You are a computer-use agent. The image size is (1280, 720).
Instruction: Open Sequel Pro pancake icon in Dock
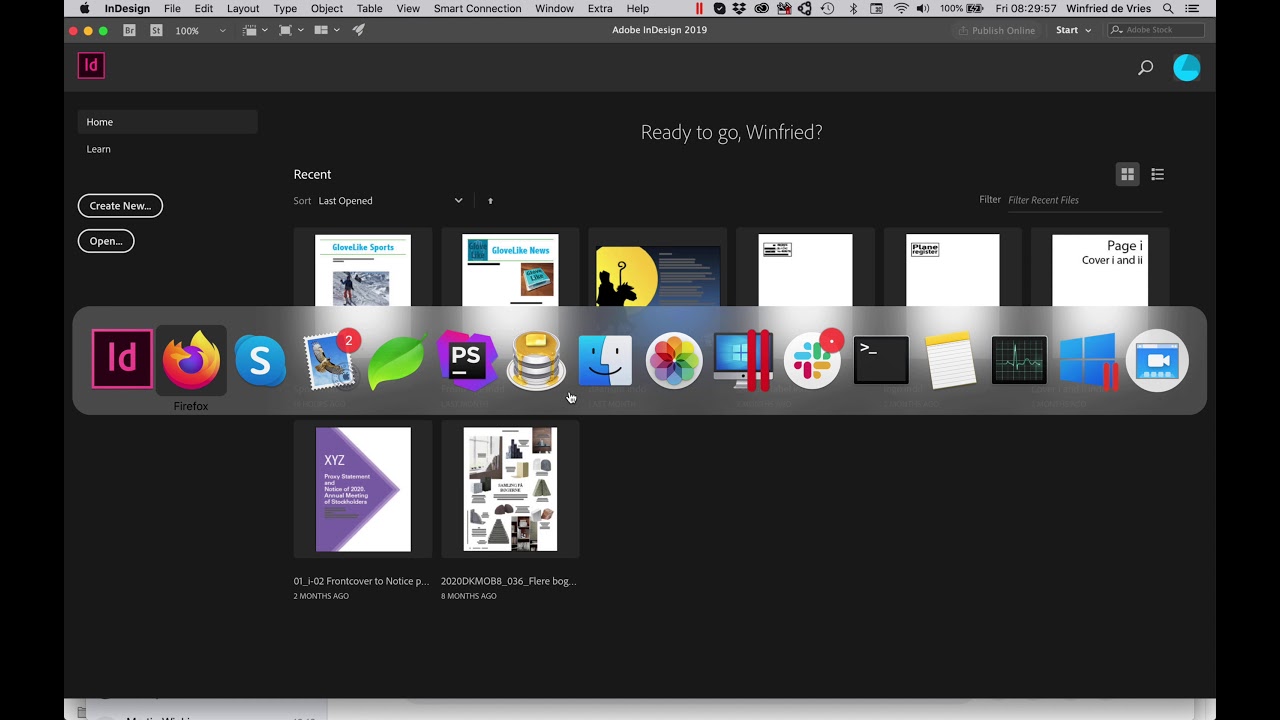pos(536,360)
